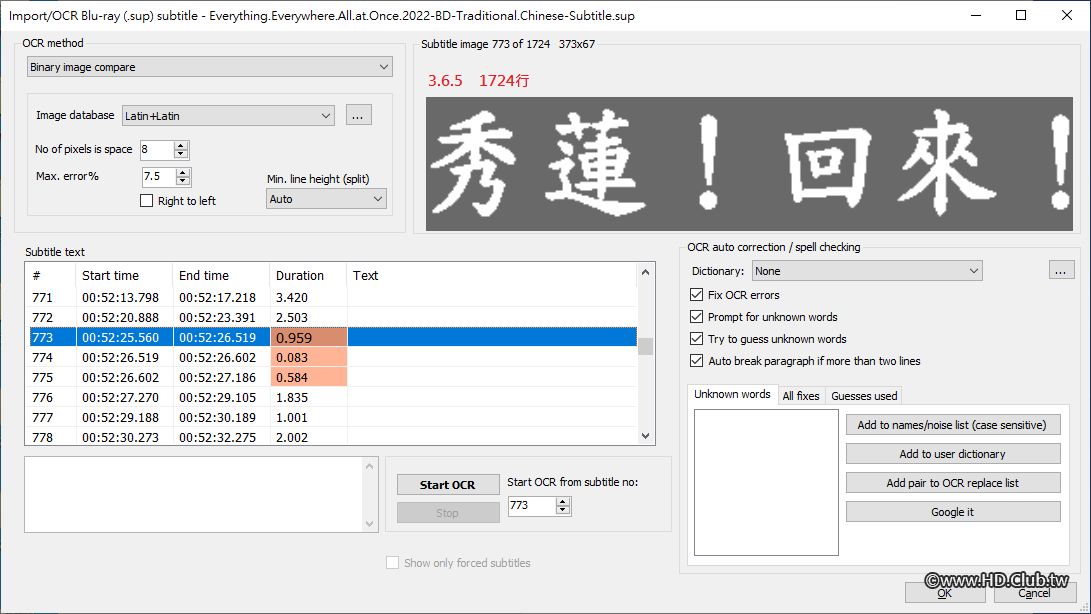Screen dimensions: 1091x614
Task: Close the Import/OCR Blu-ray dialog window
Action: coord(1067,15)
